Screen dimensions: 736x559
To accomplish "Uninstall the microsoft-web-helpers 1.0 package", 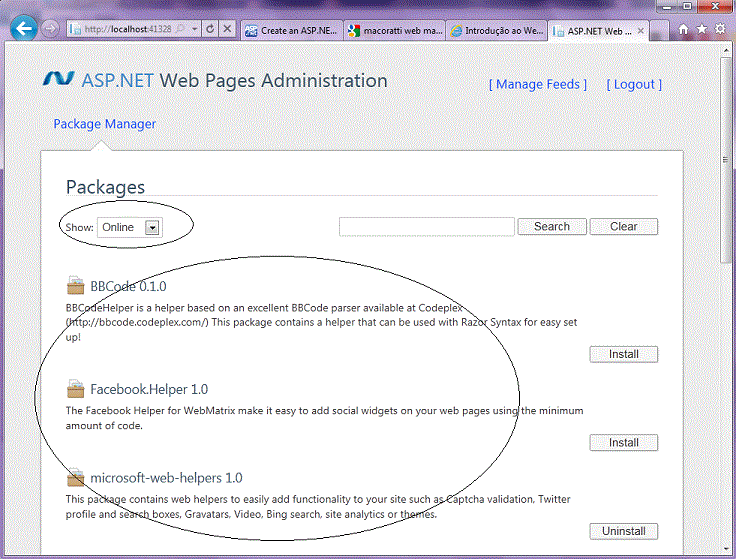I will [624, 531].
